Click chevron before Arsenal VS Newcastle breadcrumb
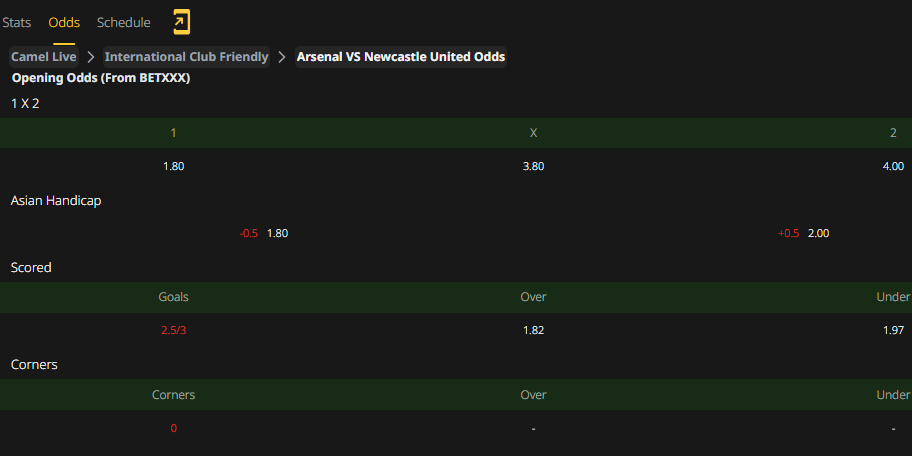 [282, 57]
